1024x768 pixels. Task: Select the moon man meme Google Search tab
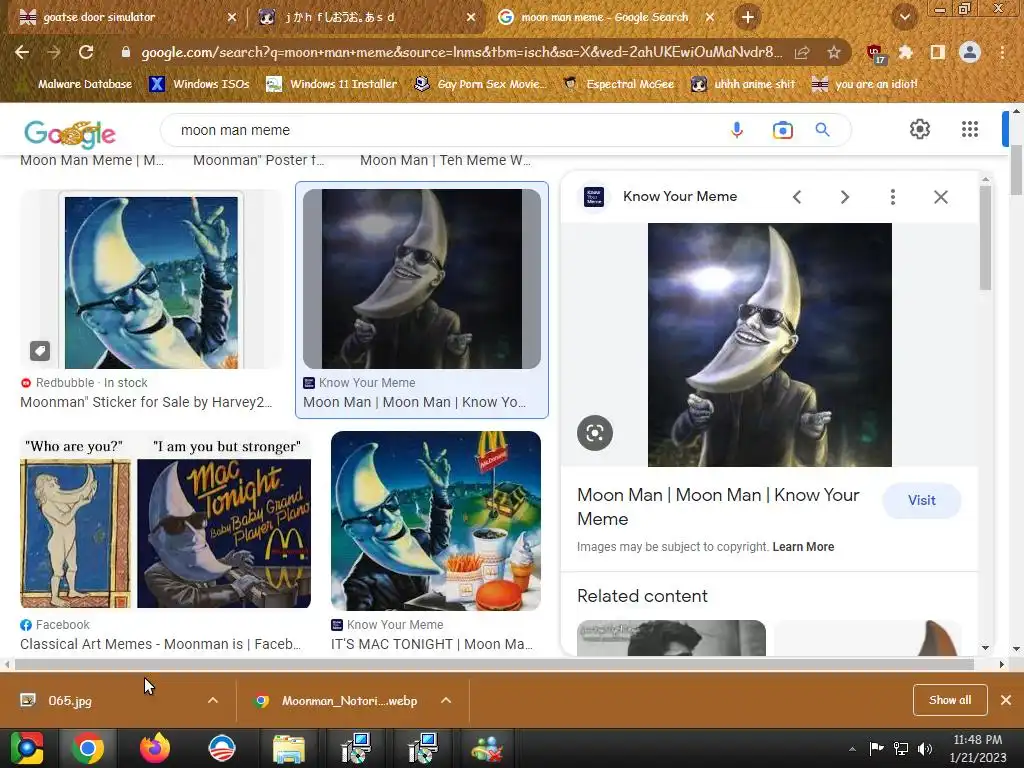pos(604,17)
